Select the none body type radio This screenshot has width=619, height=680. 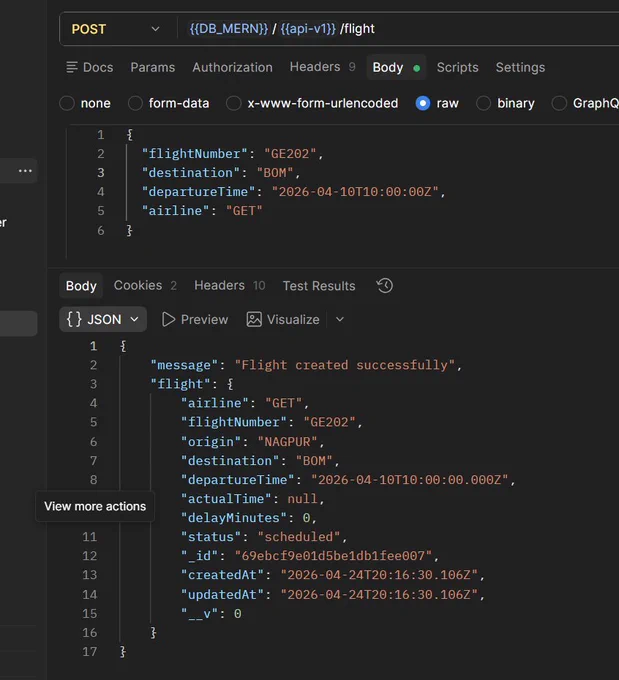pos(67,103)
